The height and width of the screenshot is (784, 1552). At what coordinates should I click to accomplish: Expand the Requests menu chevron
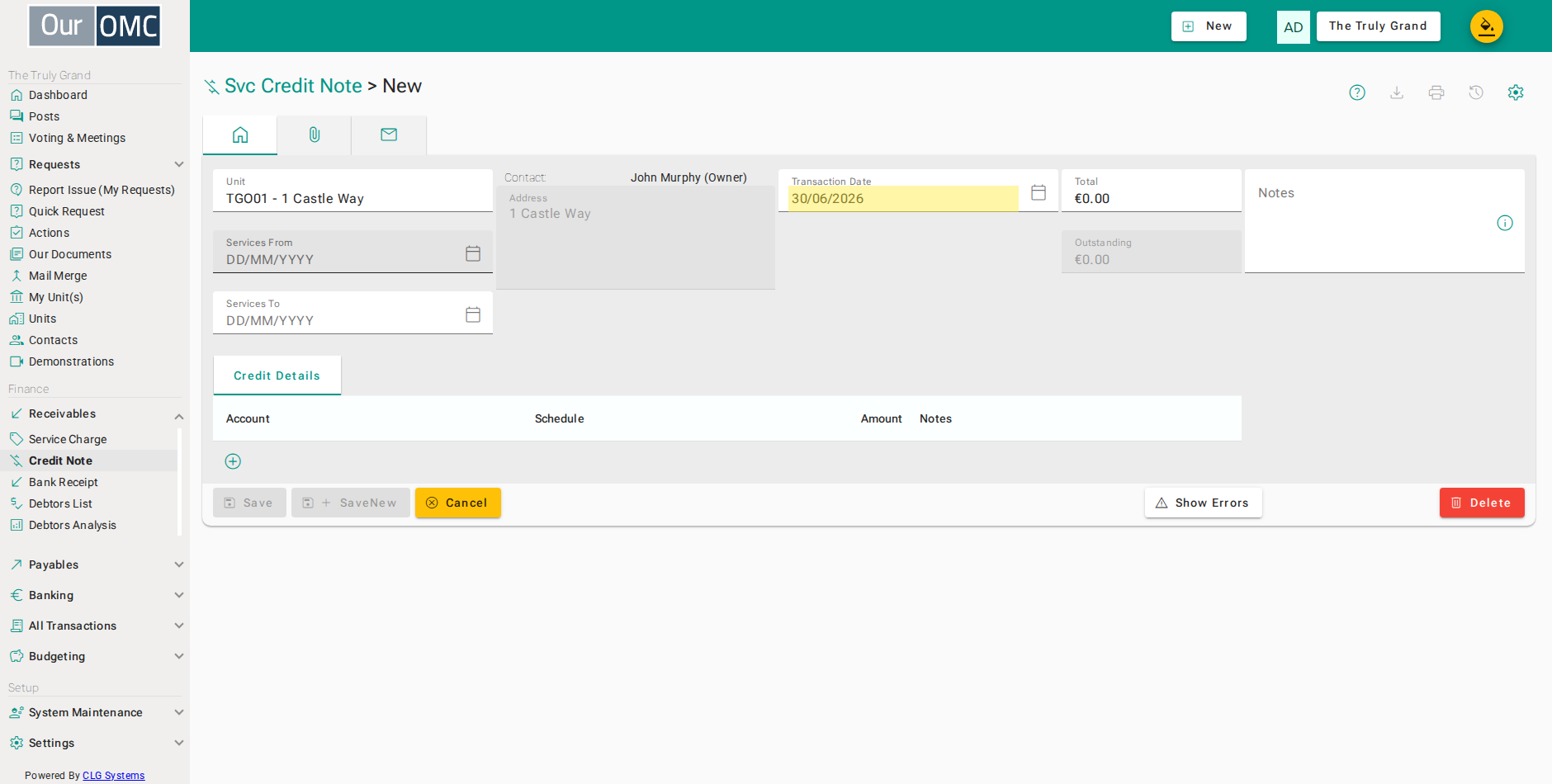click(179, 164)
